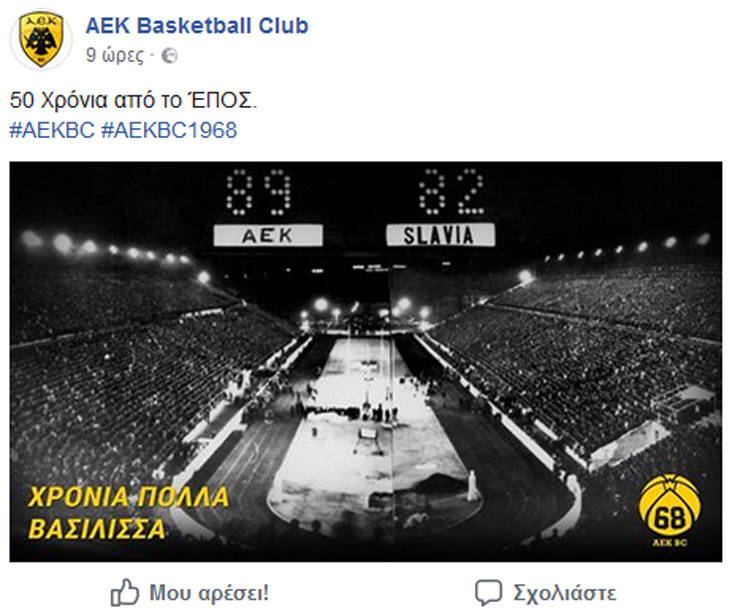Click the public globe privacy icon
The image size is (735, 616).
(169, 56)
